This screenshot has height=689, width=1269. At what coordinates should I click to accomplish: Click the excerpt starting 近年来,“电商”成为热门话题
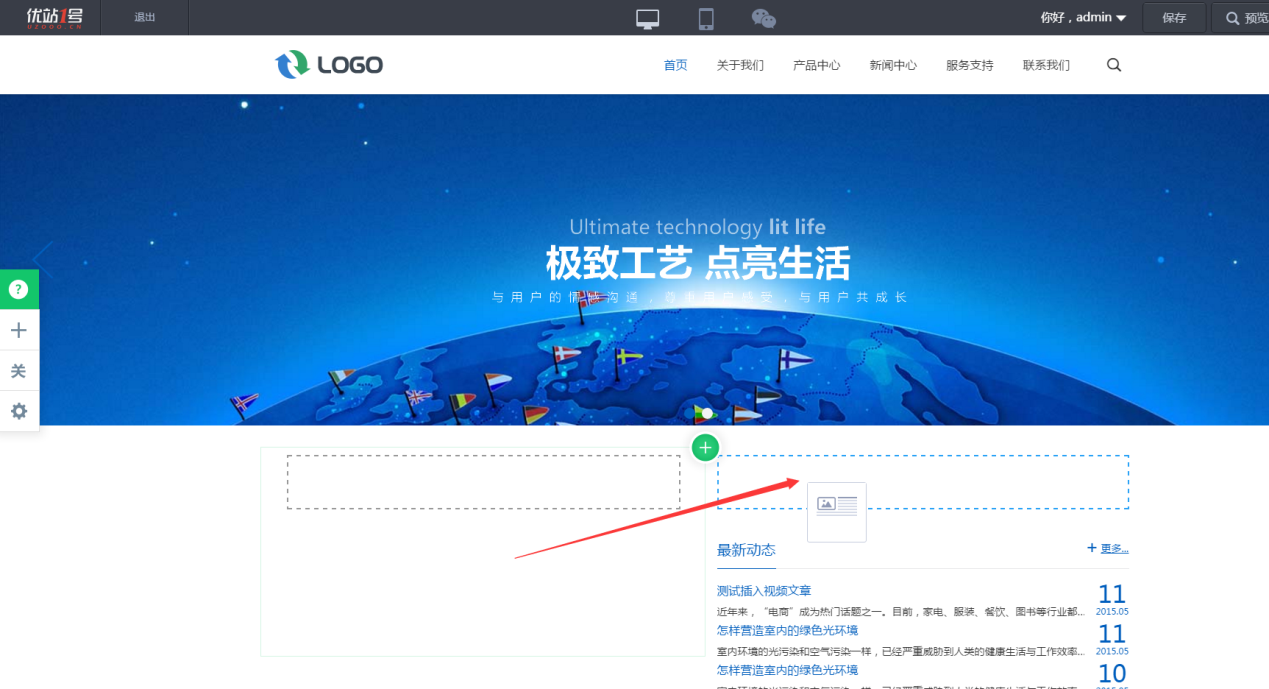901,611
